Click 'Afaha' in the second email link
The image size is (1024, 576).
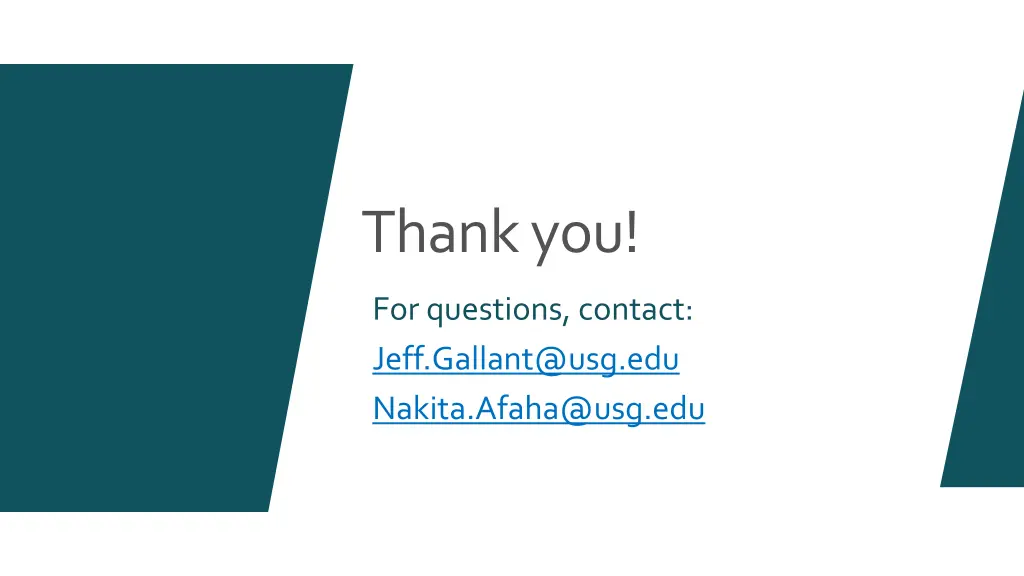[516, 408]
